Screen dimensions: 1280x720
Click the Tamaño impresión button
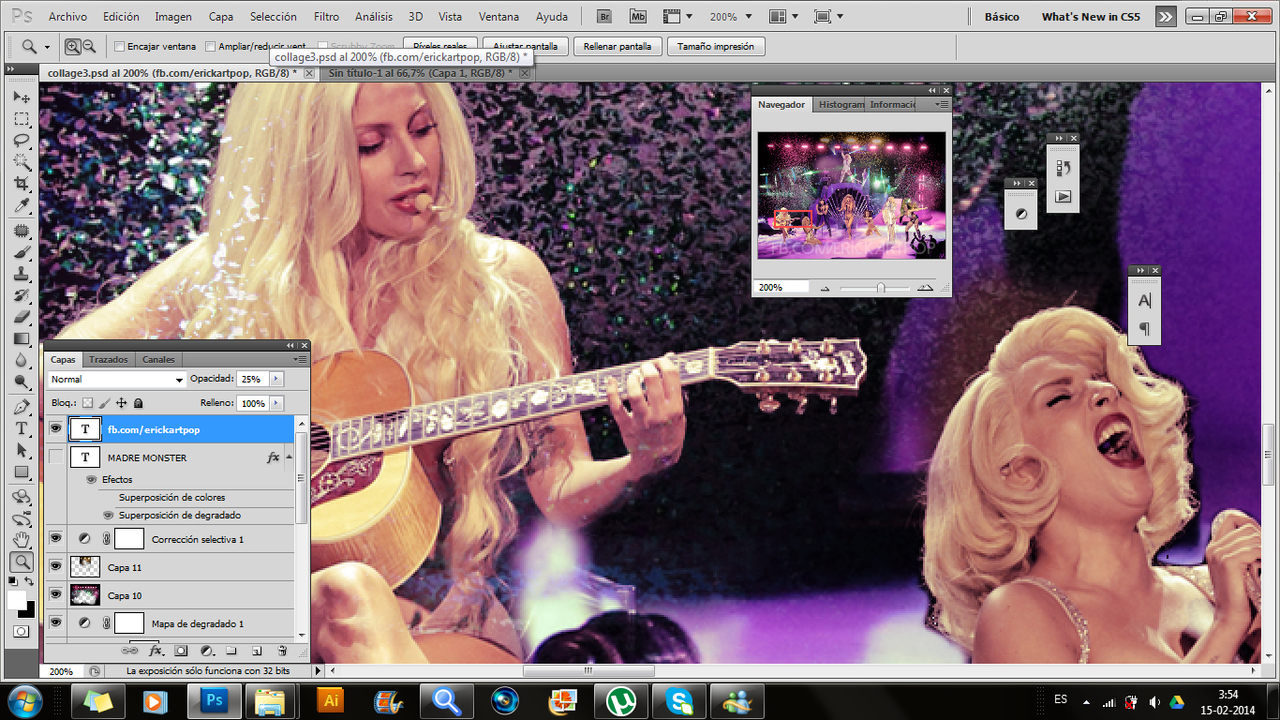pos(716,47)
